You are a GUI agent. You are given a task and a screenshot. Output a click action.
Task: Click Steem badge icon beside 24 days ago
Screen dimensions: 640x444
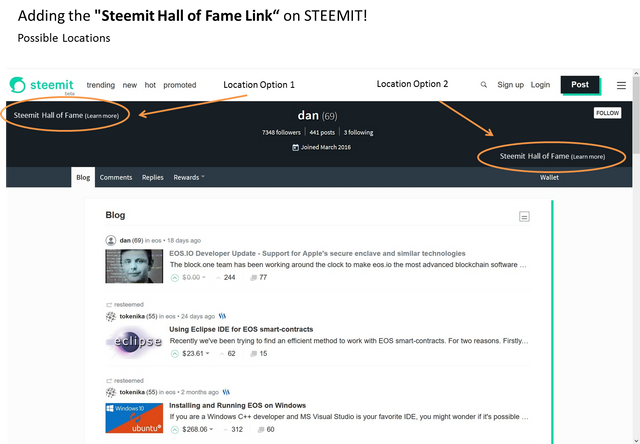tap(222, 316)
